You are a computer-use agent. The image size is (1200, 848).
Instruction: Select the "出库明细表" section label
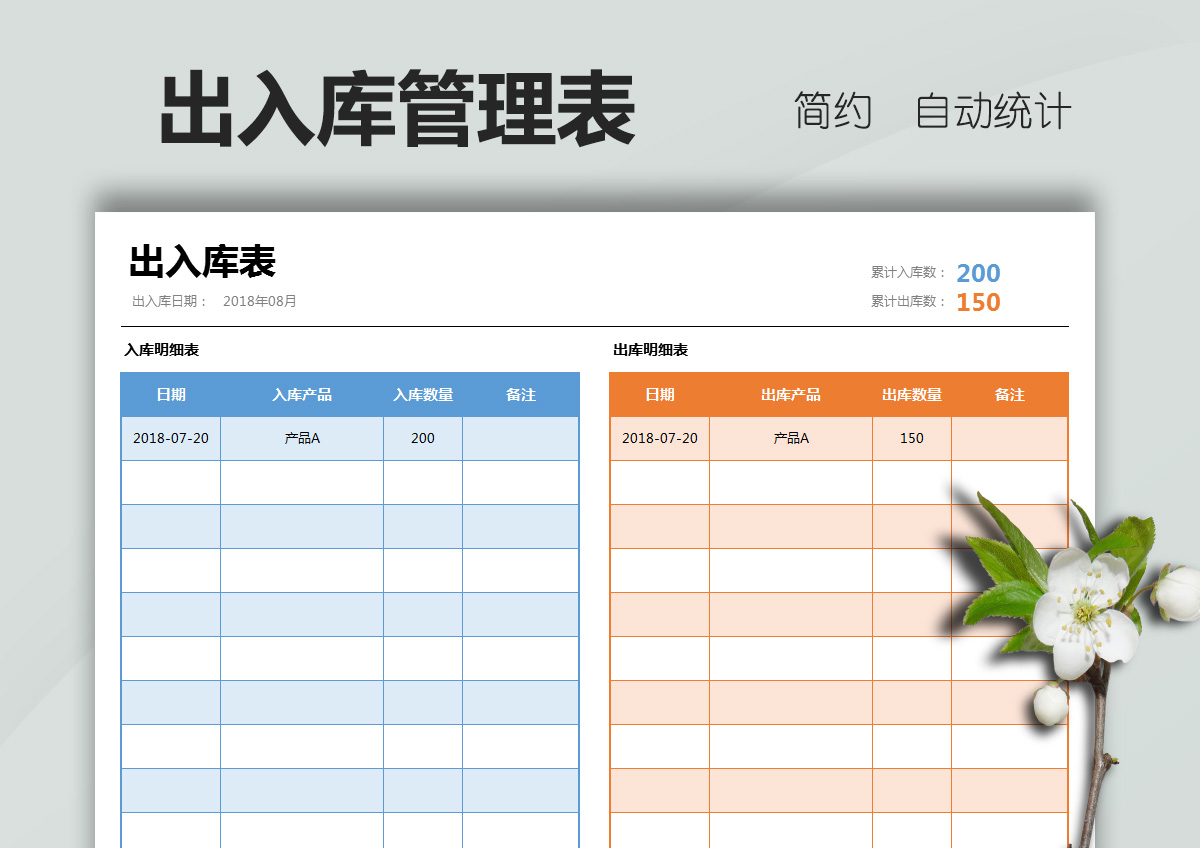pos(650,350)
